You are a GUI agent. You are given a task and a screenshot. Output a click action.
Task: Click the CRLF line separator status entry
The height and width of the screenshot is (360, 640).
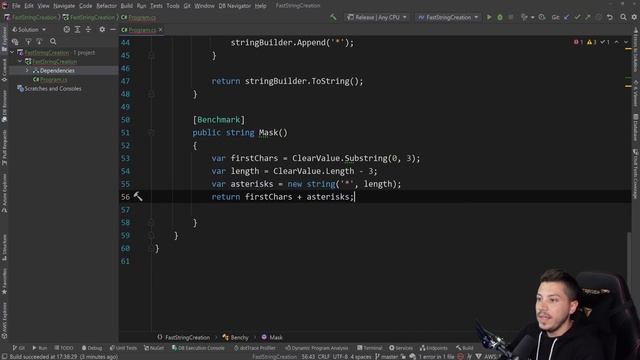324,356
